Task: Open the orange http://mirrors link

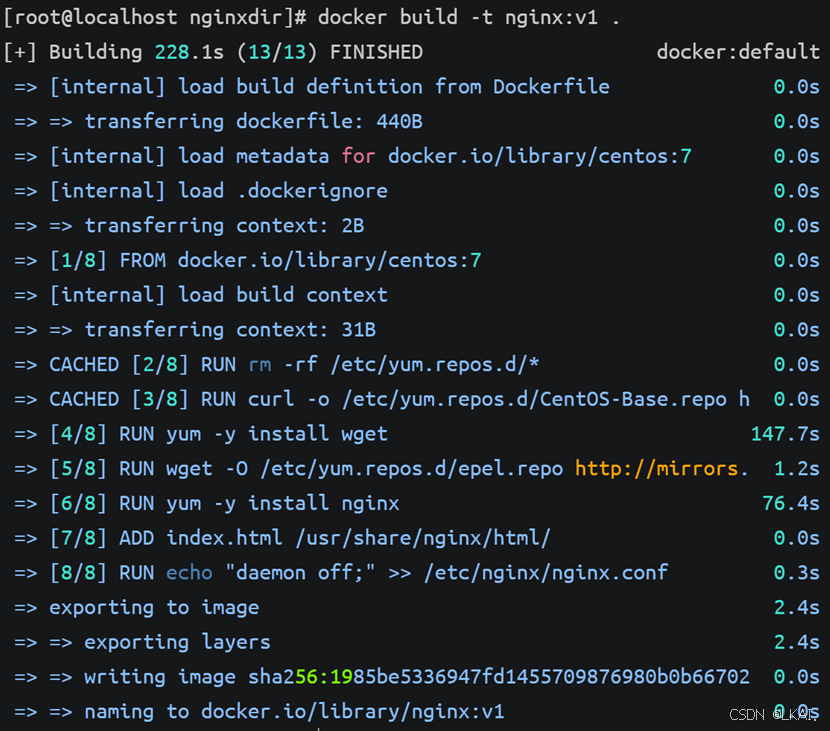Action: click(662, 468)
